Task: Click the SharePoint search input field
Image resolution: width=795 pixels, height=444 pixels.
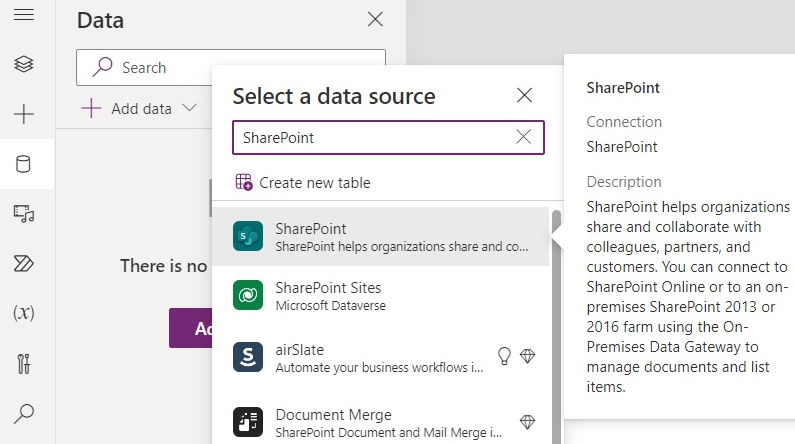Action: 388,137
